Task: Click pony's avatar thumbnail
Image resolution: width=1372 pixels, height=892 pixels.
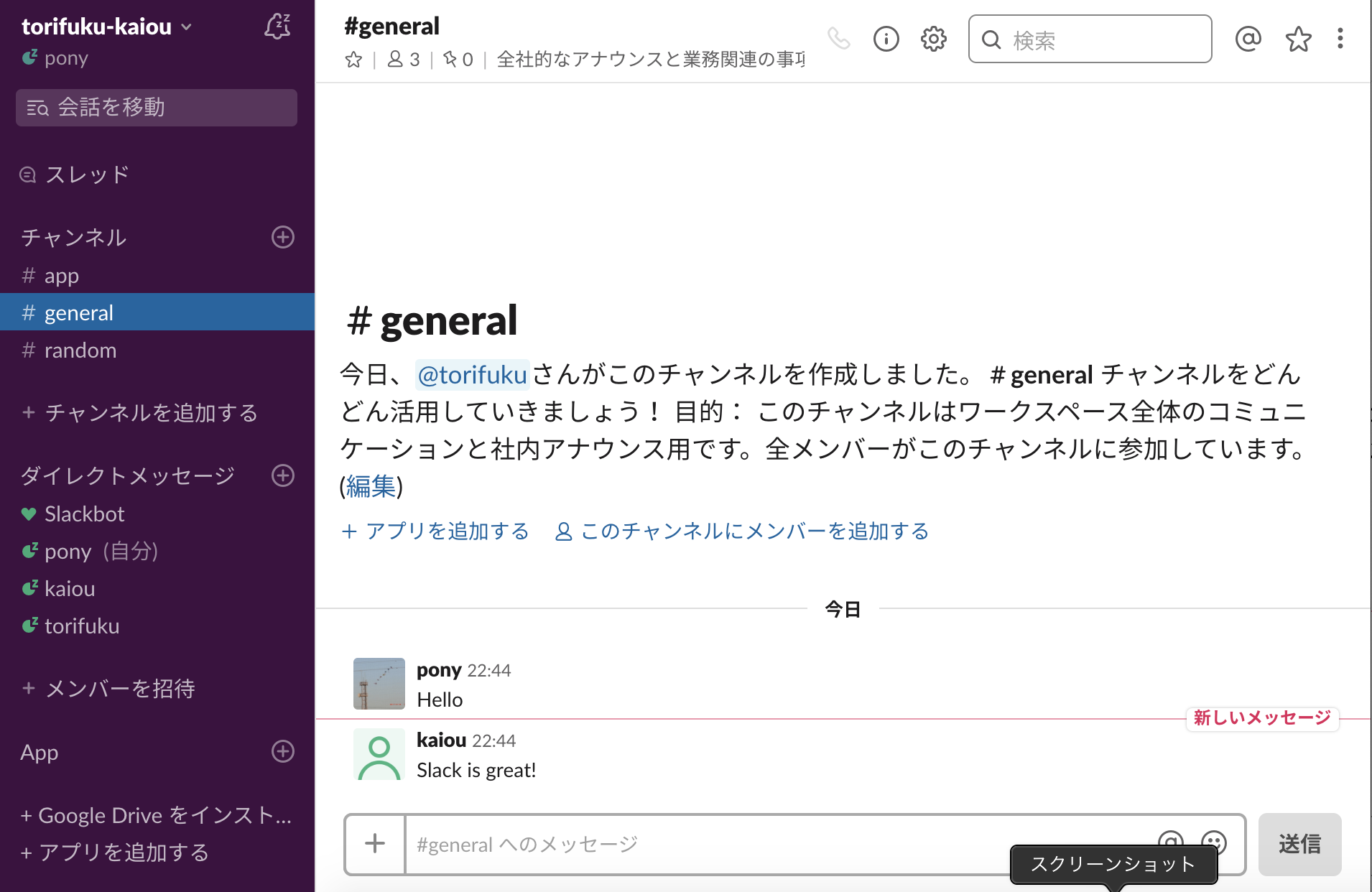Action: 379,684
